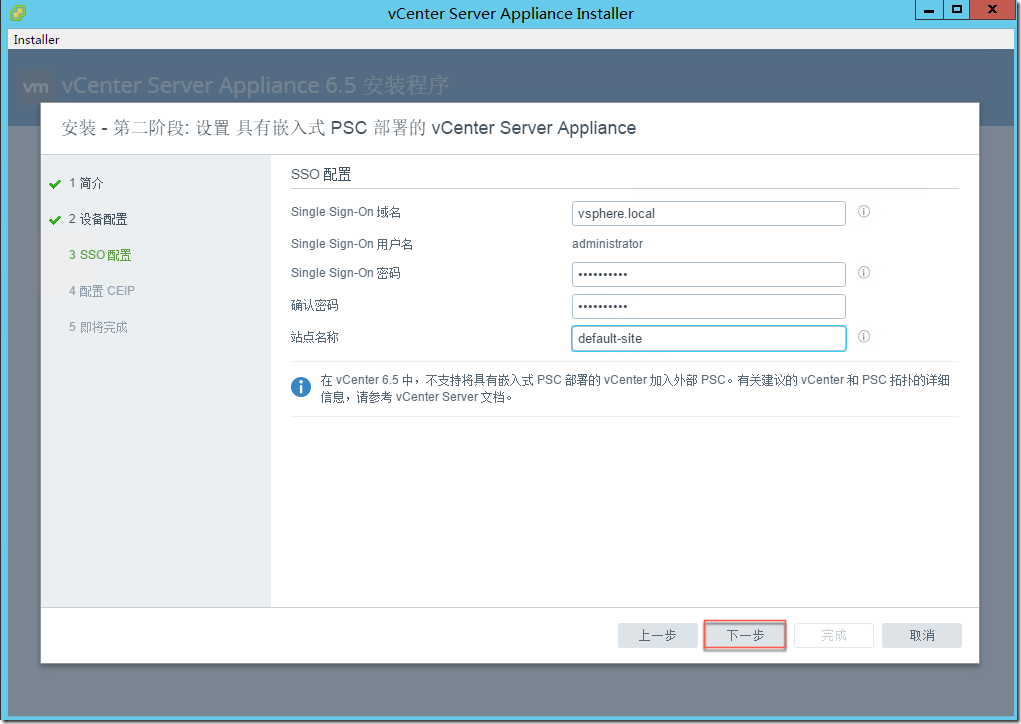Viewport: 1021px width, 724px height.
Task: Click the green checkmark next to 1 简介
Action: point(55,184)
